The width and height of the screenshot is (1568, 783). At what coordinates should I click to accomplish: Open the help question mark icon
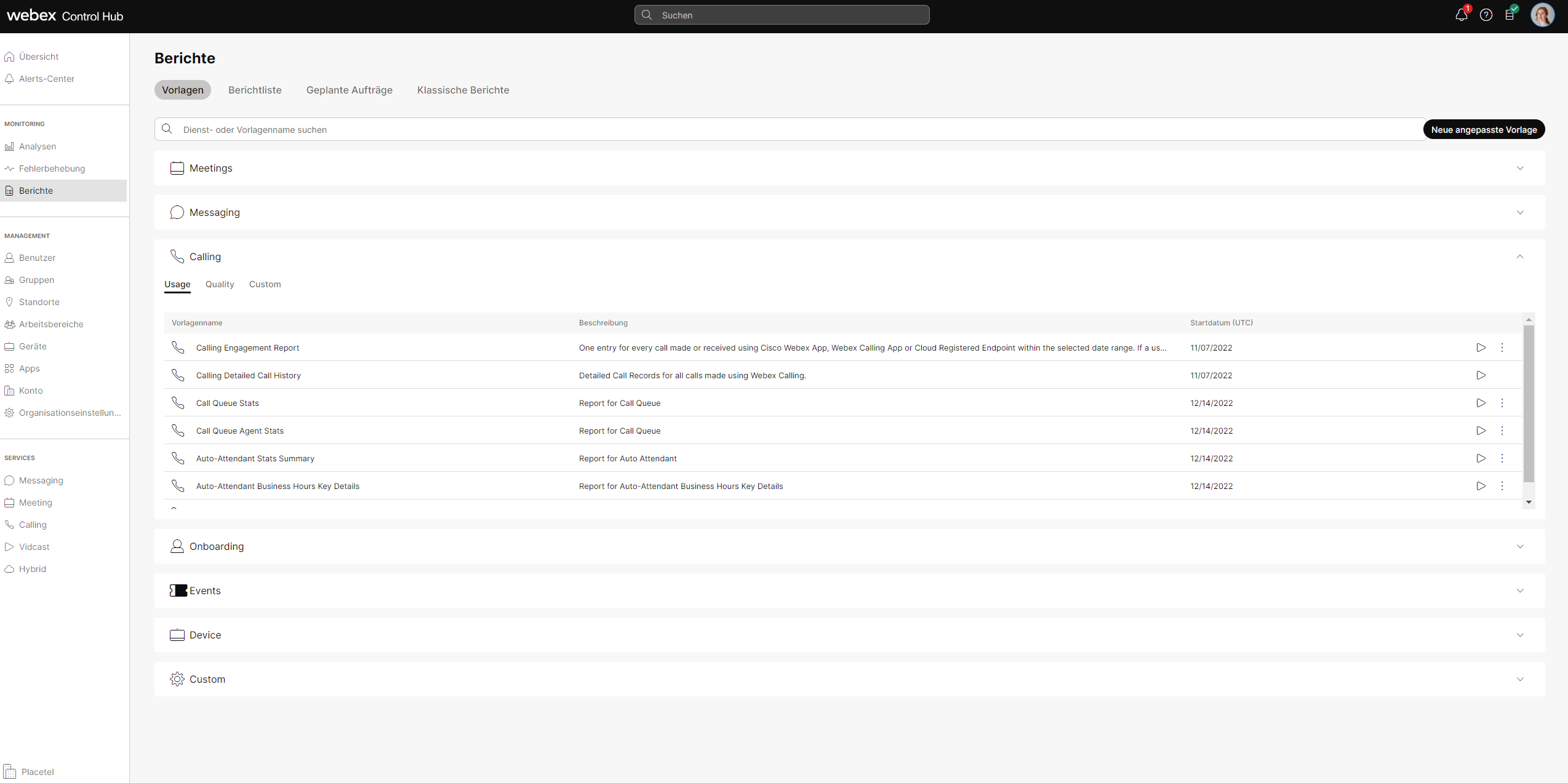(1486, 15)
